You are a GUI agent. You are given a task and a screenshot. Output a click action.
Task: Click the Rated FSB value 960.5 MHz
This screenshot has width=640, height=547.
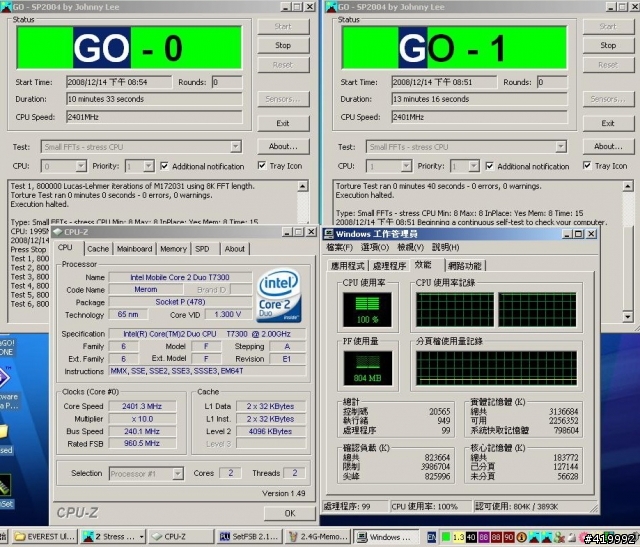(142, 443)
